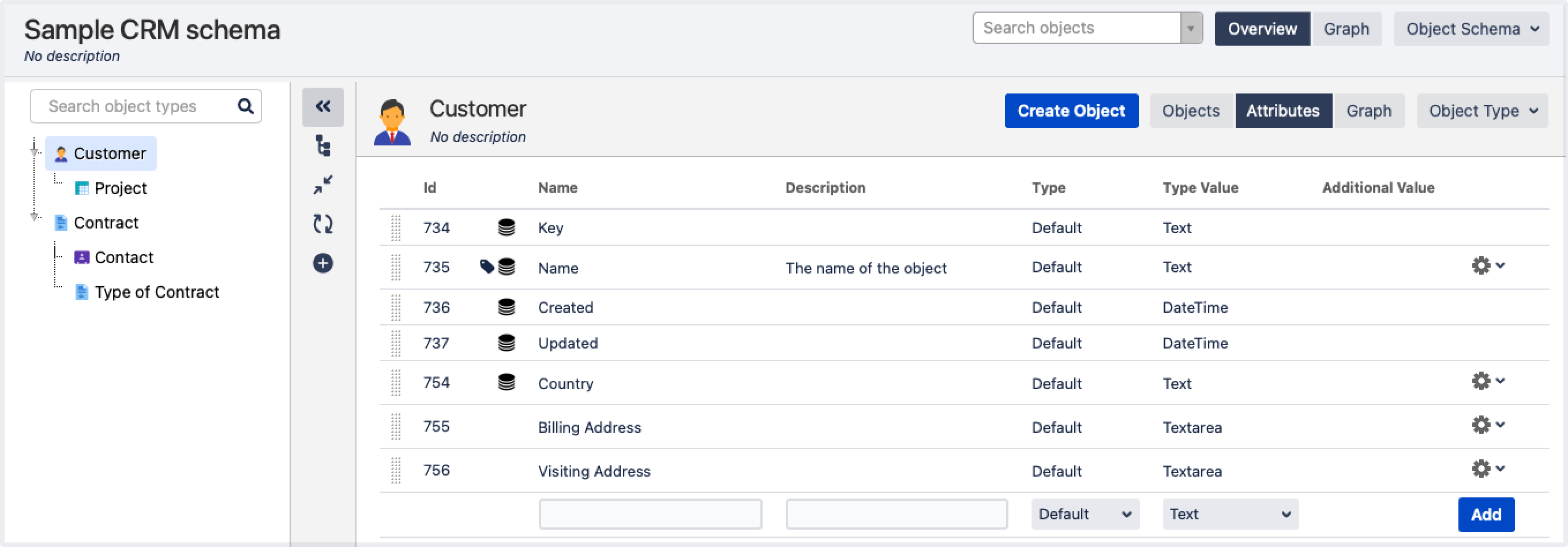The width and height of the screenshot is (1568, 547).
Task: Switch to the Objects tab
Action: pyautogui.click(x=1191, y=111)
